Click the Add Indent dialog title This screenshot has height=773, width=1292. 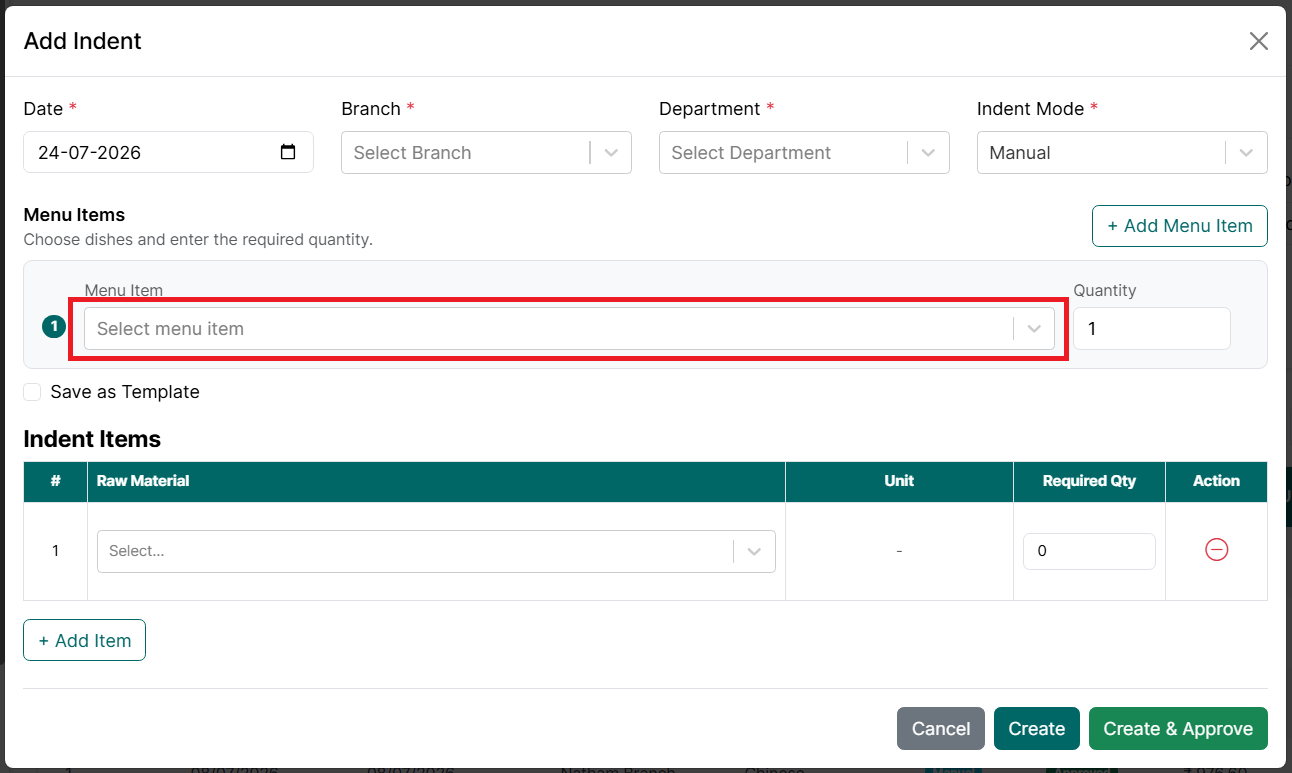pos(83,41)
